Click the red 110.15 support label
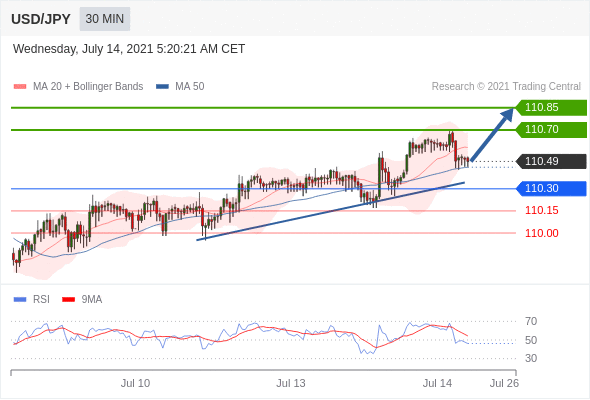The width and height of the screenshot is (590, 400). pyautogui.click(x=542, y=210)
